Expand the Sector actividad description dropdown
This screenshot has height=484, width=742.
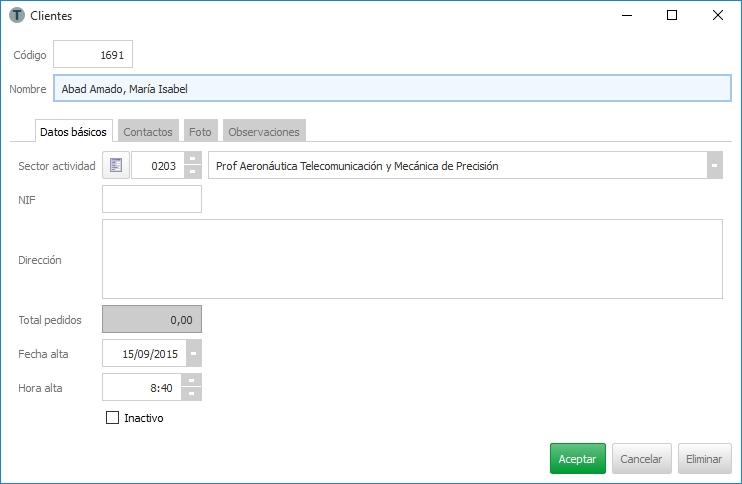pos(714,166)
